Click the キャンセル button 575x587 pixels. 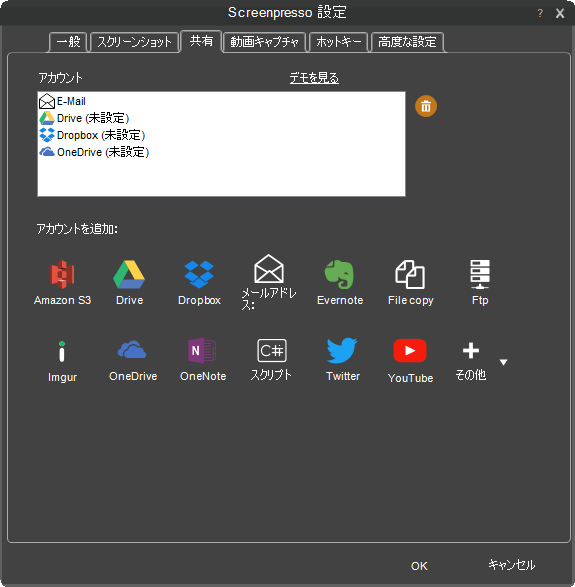pyautogui.click(x=511, y=565)
